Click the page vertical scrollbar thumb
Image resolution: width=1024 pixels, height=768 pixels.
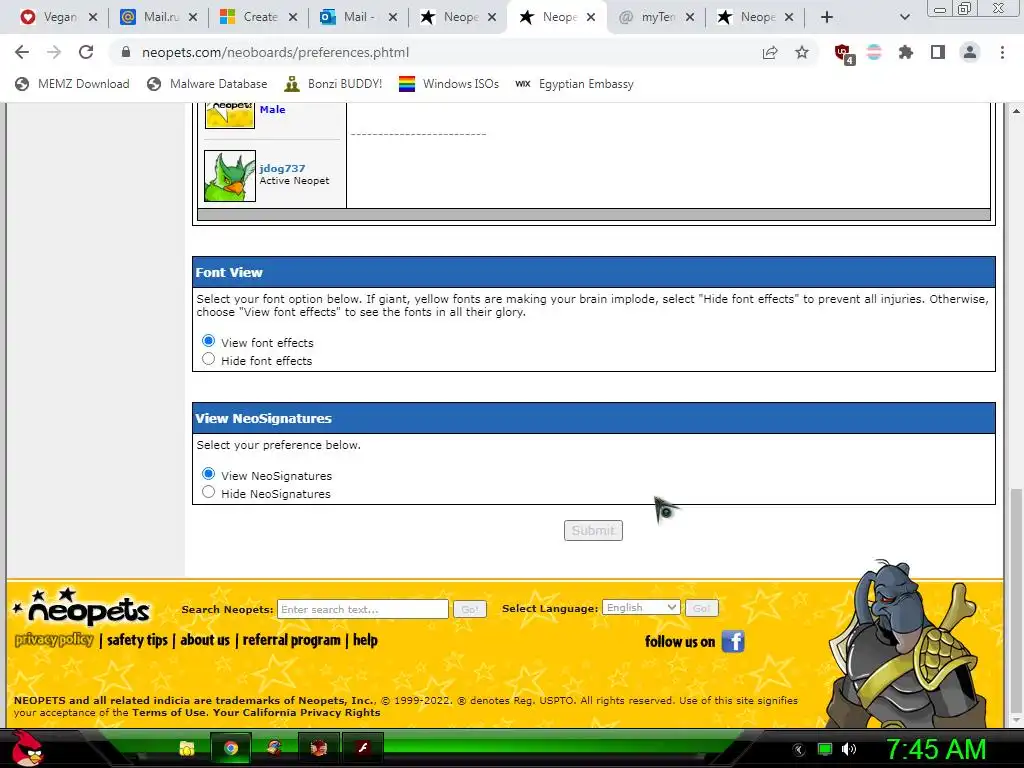pos(1016,601)
